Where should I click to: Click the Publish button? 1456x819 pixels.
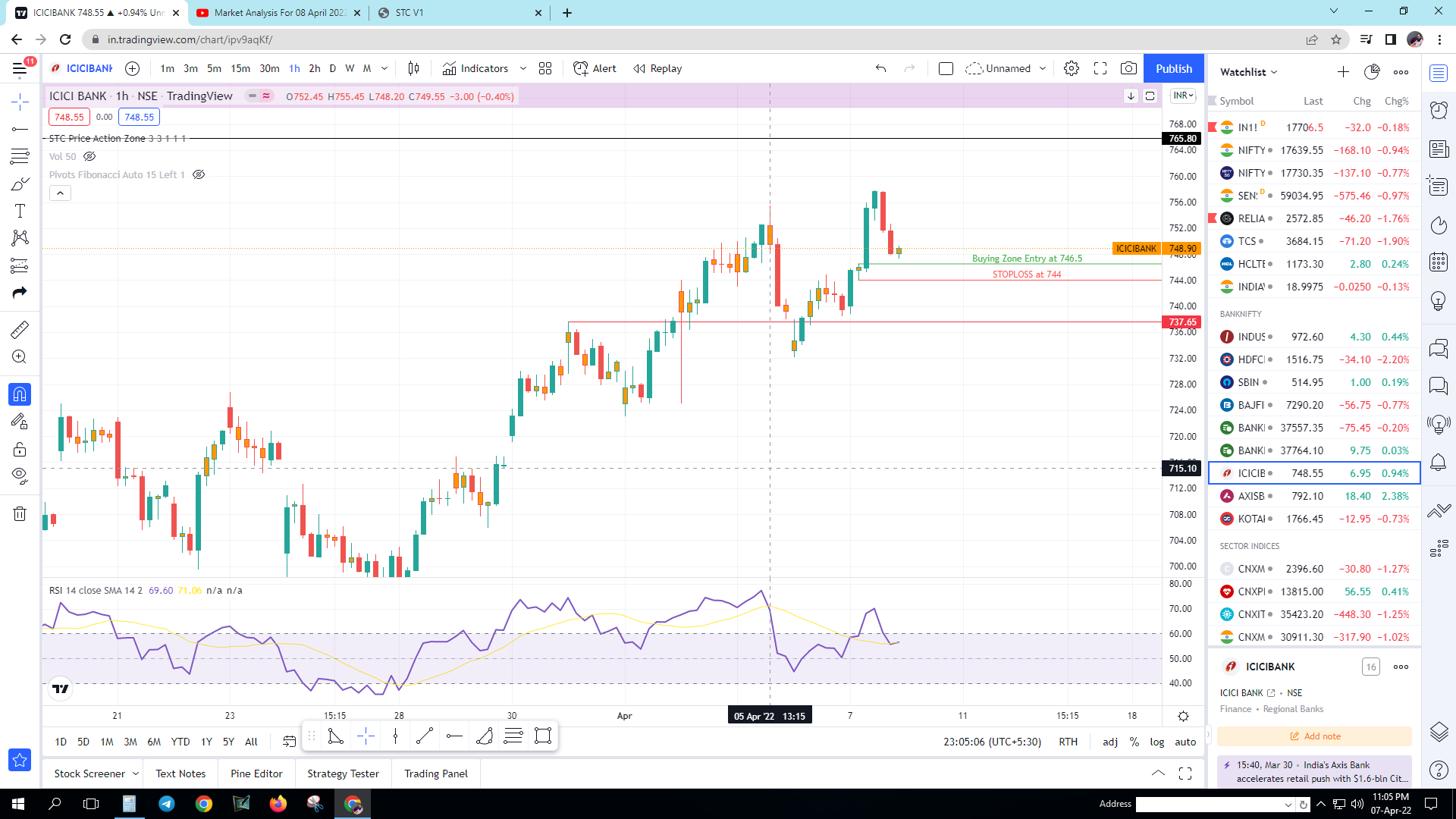[1174, 68]
